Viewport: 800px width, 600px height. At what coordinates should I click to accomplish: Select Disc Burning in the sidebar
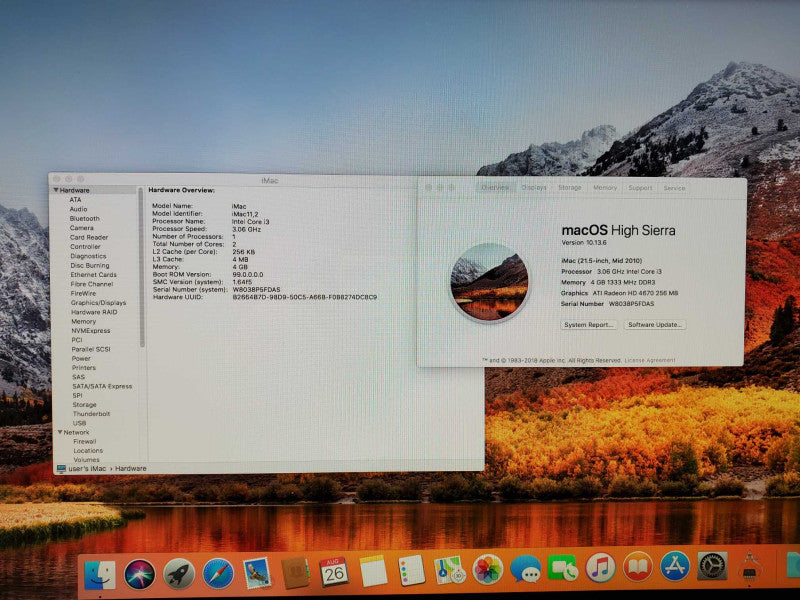90,265
